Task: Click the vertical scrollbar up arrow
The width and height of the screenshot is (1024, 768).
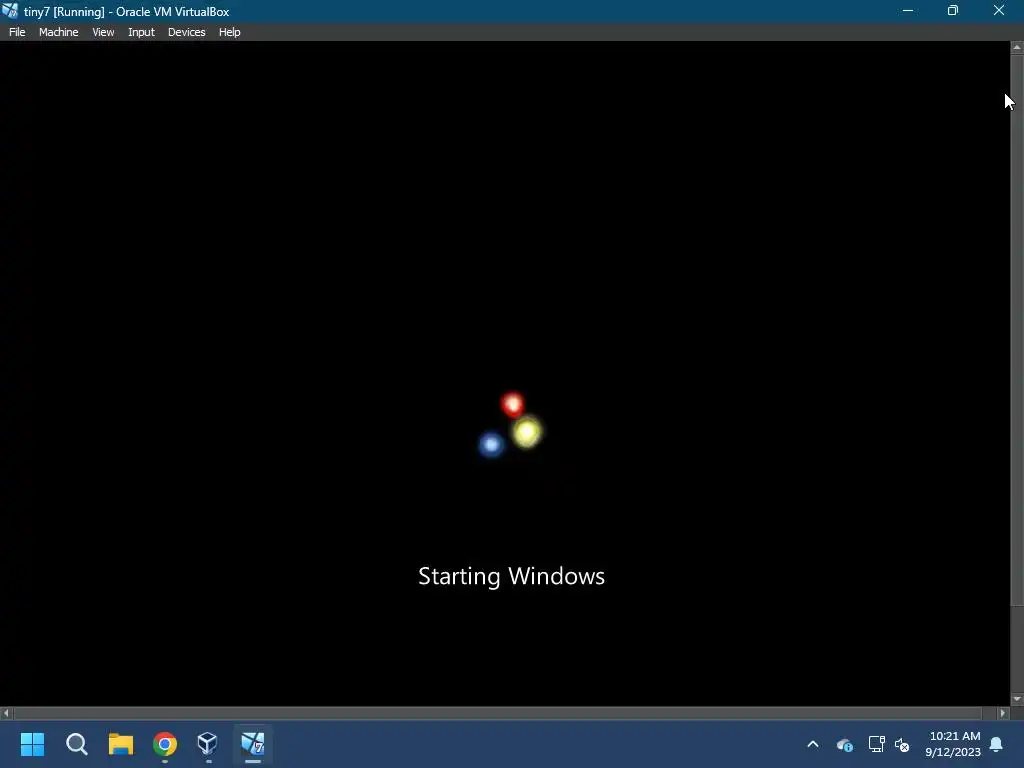Action: tap(1017, 48)
